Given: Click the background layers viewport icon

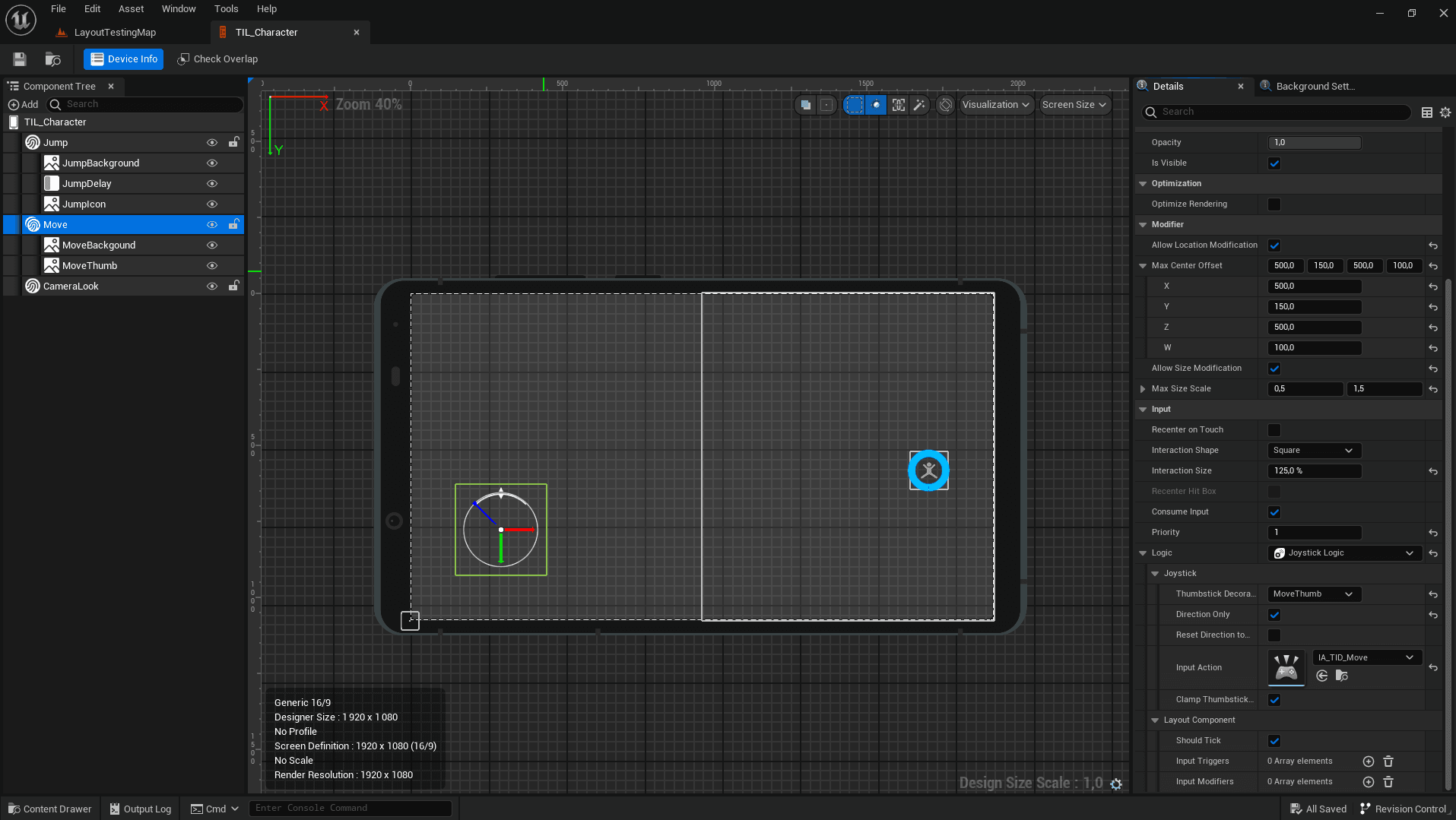Looking at the screenshot, I should click(806, 105).
